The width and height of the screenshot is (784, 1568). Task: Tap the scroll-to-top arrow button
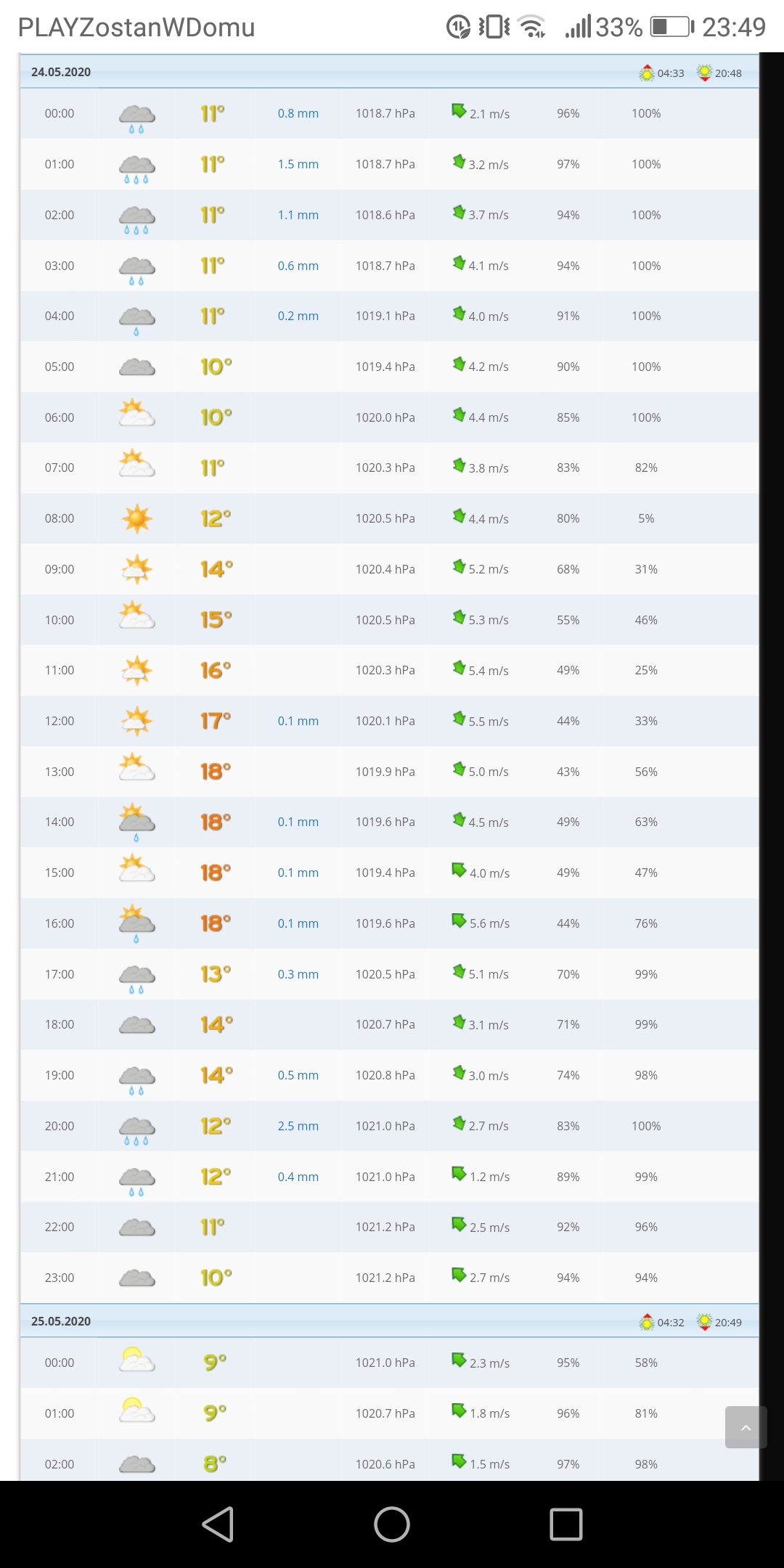click(746, 1427)
